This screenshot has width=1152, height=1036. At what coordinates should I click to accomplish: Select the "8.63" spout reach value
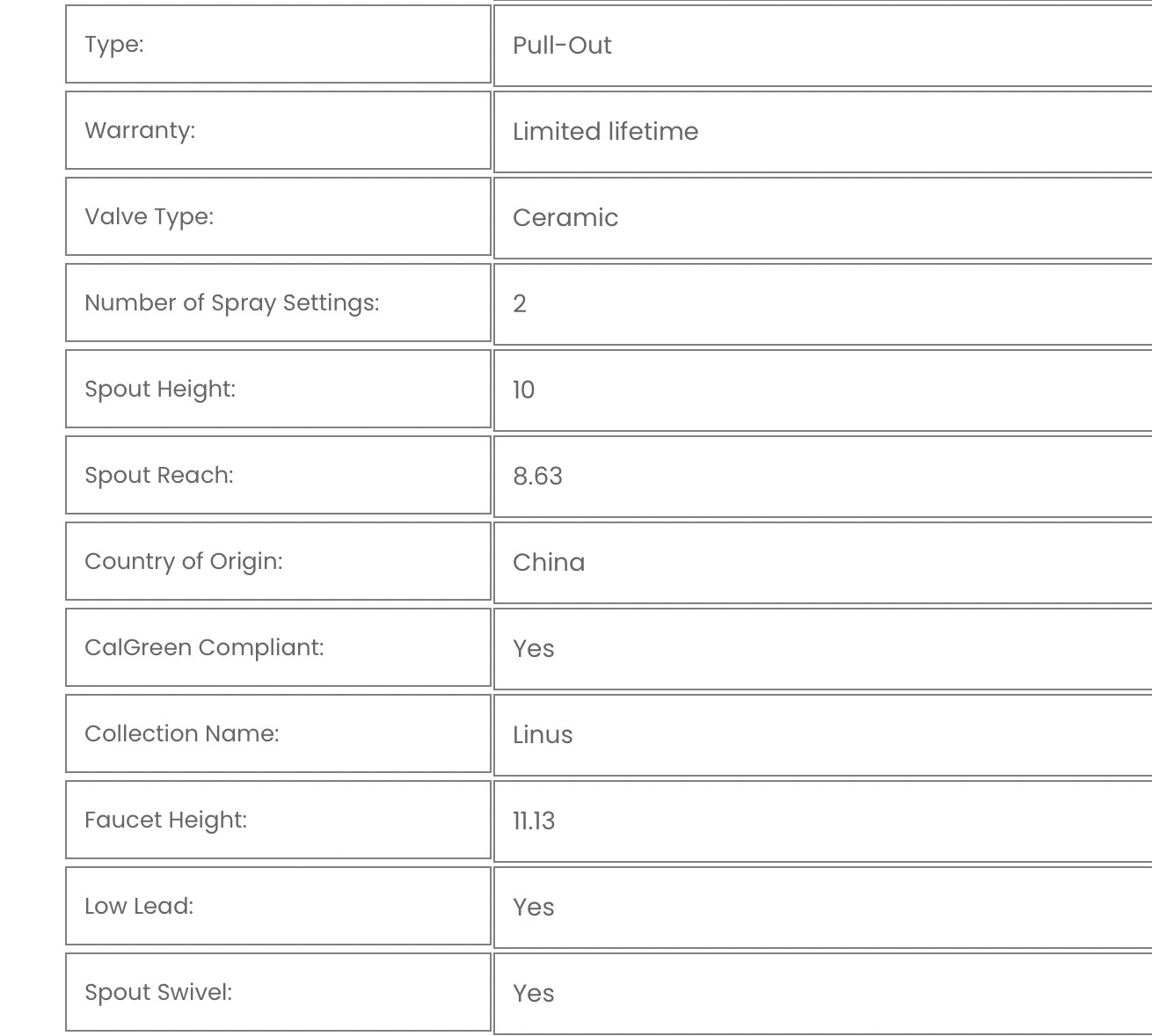tap(537, 476)
